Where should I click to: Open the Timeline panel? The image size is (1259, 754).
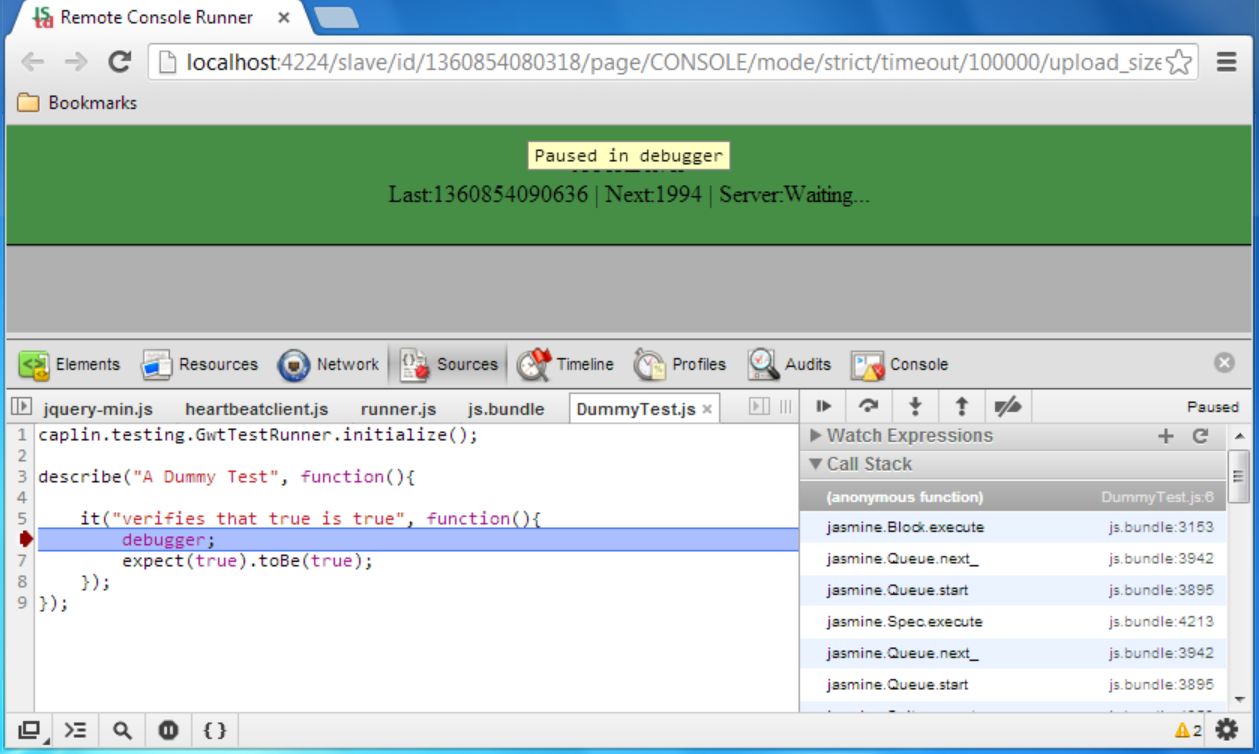pos(566,365)
